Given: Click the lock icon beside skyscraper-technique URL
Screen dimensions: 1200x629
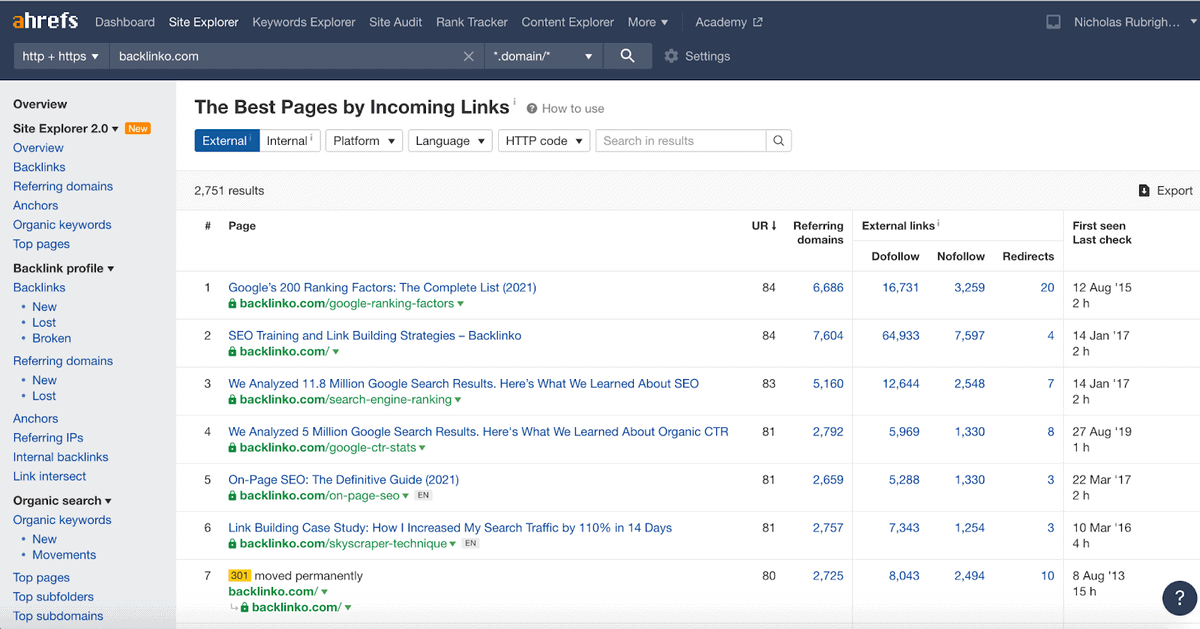Looking at the screenshot, I should coord(233,543).
